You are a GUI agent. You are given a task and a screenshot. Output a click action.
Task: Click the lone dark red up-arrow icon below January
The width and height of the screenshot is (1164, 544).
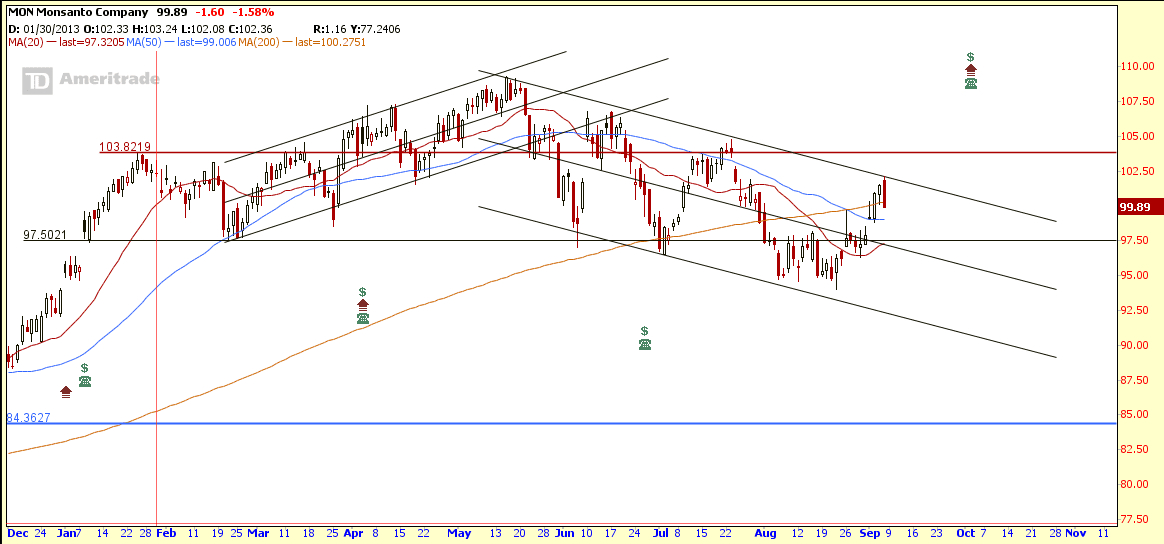point(66,392)
